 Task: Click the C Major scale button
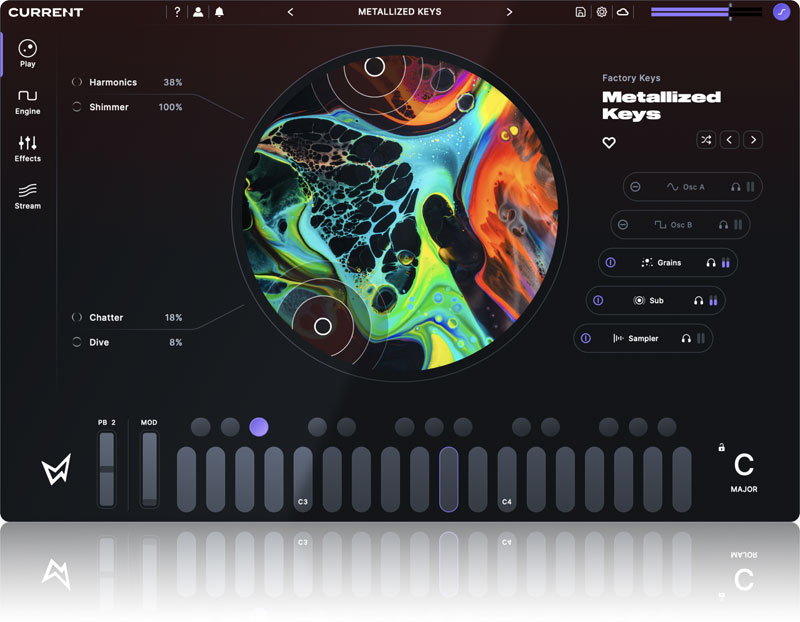743,471
